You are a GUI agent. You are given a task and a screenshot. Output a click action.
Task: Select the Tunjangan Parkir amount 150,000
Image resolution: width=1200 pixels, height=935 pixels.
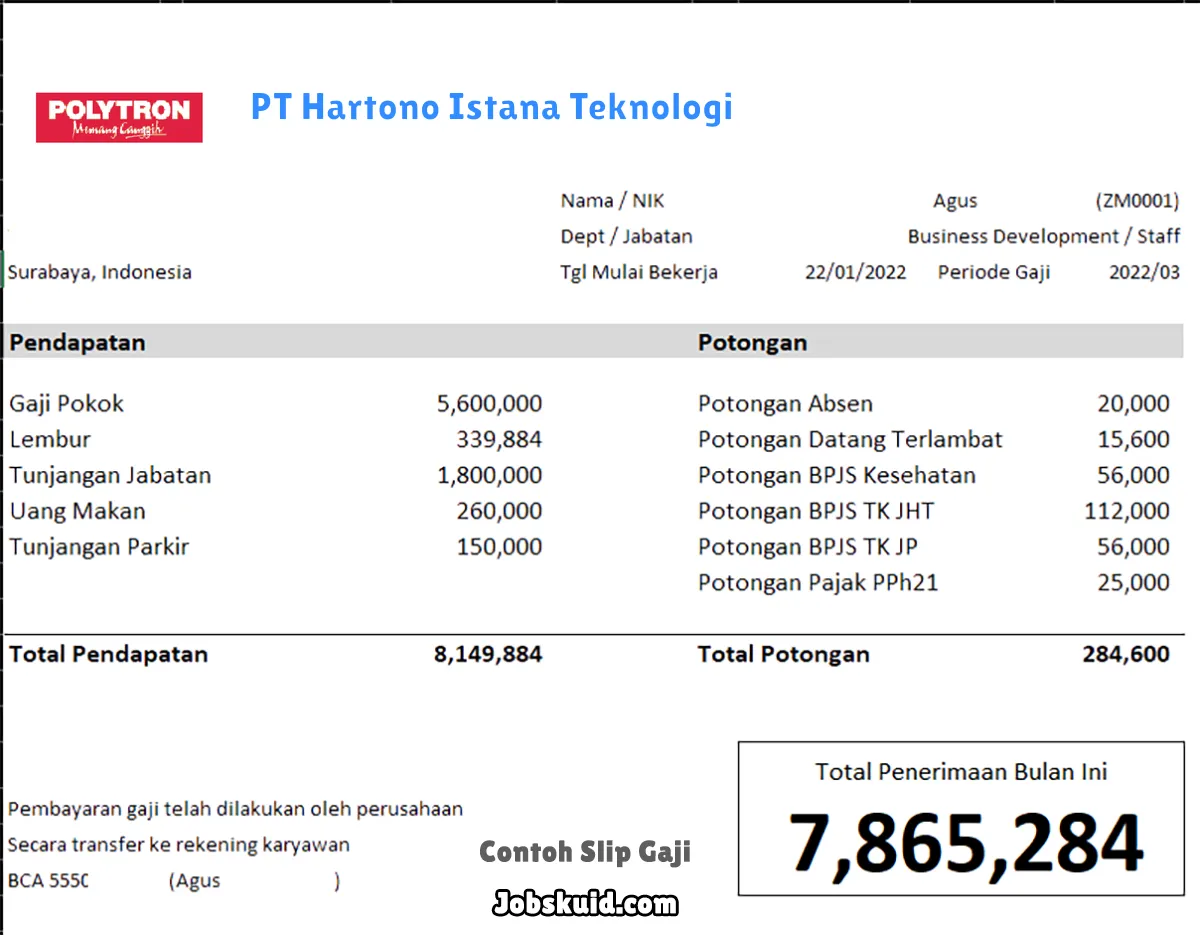pyautogui.click(x=499, y=547)
